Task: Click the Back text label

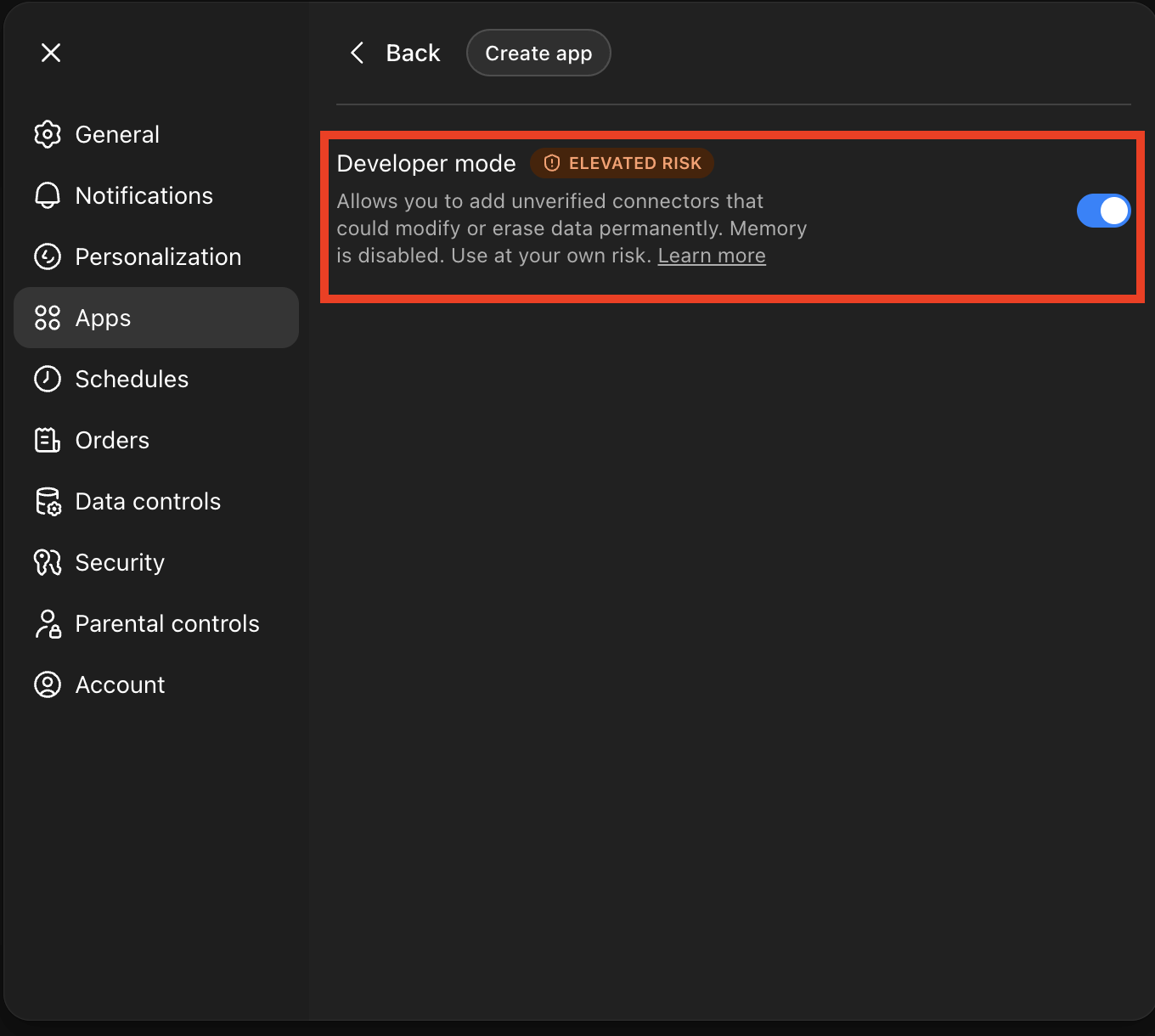Action: coord(413,53)
